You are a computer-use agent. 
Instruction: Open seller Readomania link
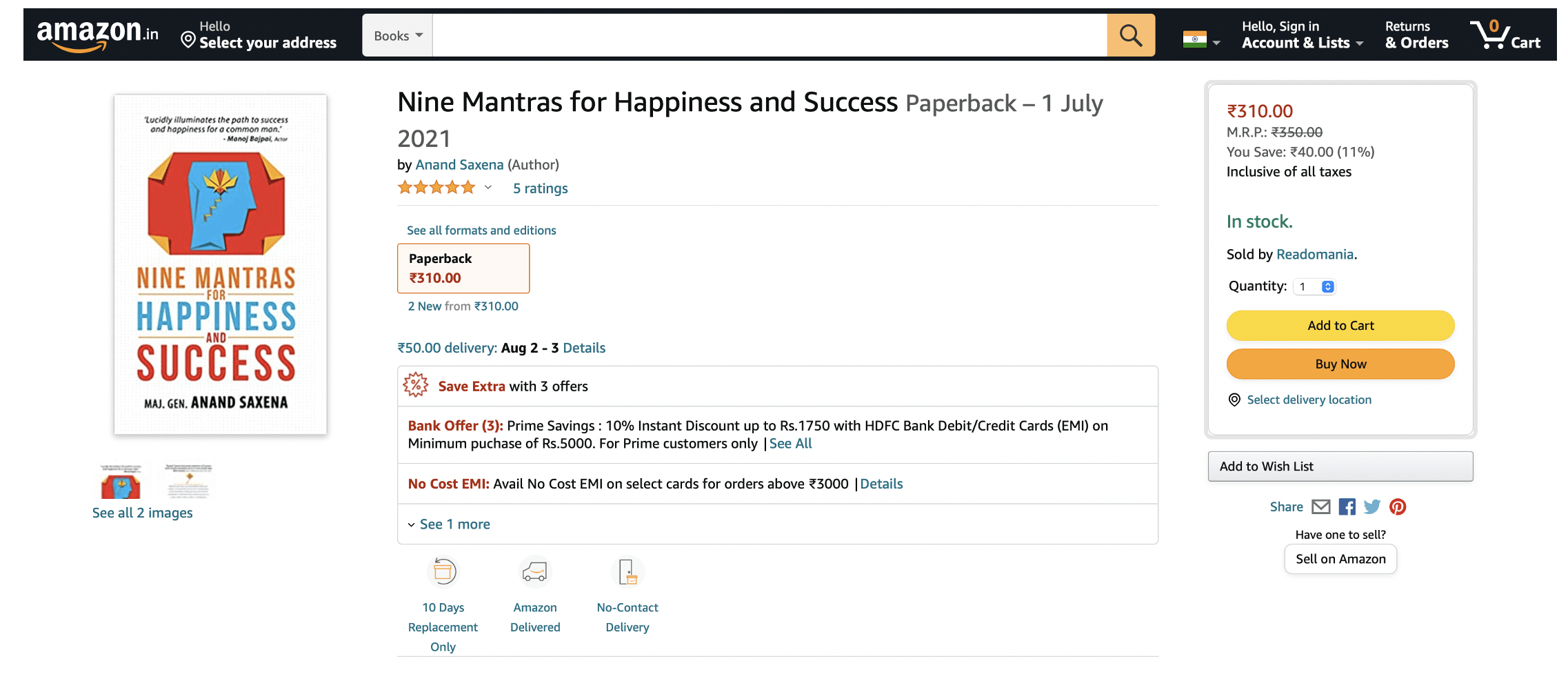[1315, 254]
